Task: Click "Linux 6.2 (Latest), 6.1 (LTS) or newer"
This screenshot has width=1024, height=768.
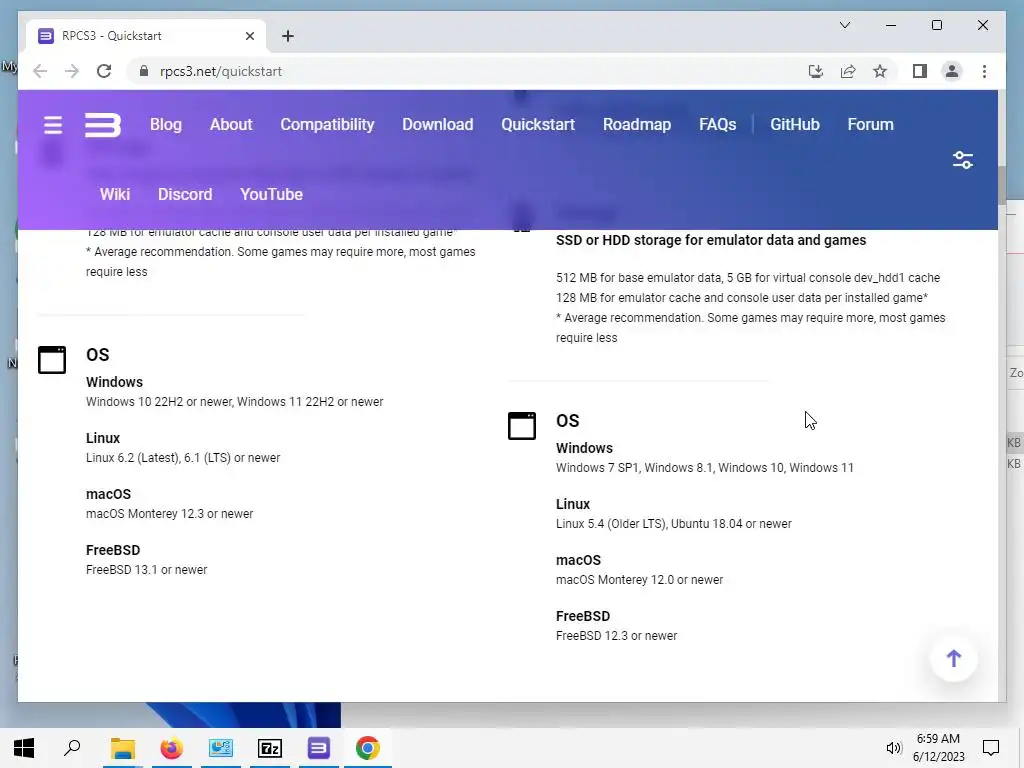Action: (183, 458)
